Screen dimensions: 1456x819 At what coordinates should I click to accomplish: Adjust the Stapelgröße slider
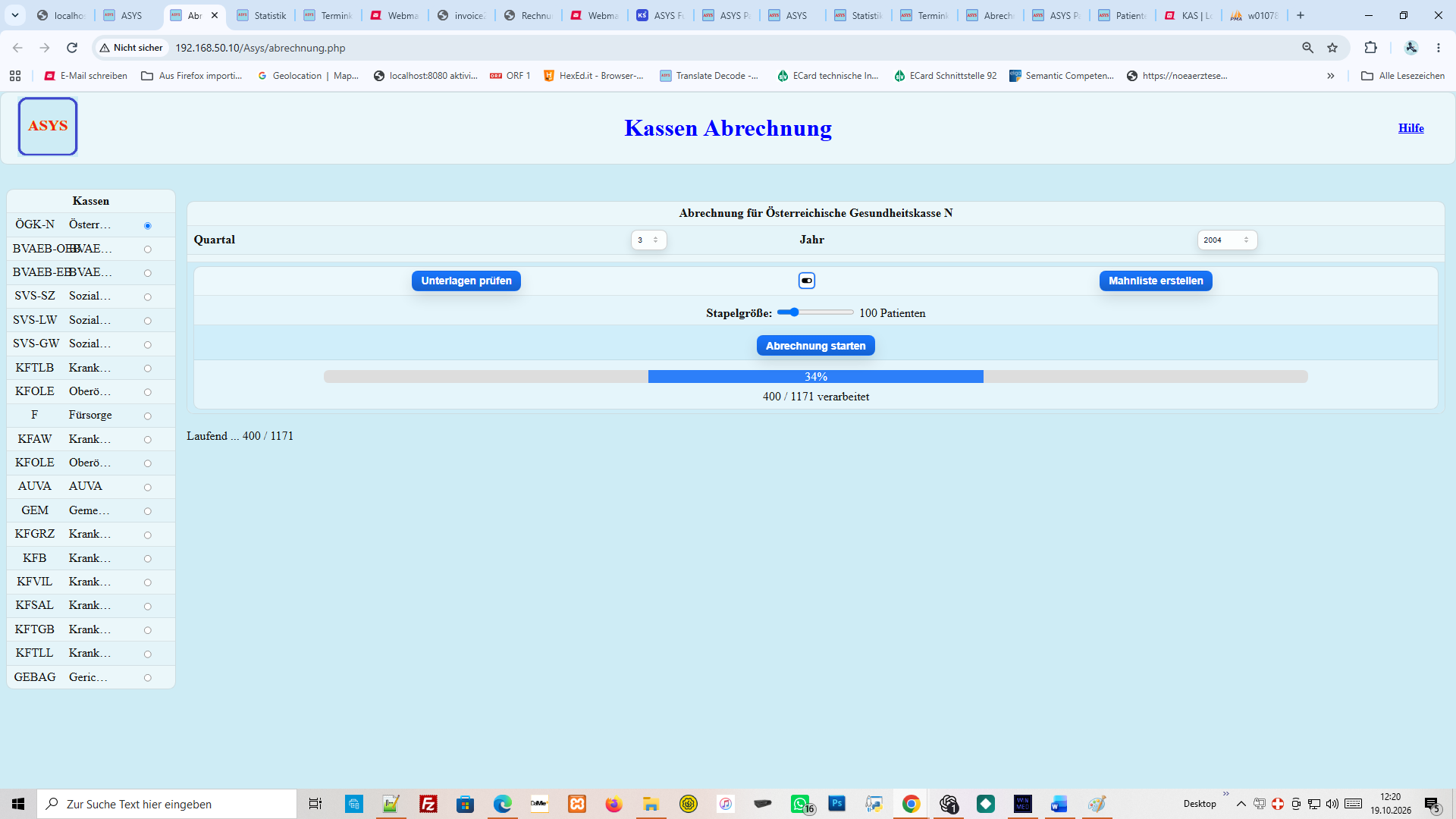[x=816, y=312]
